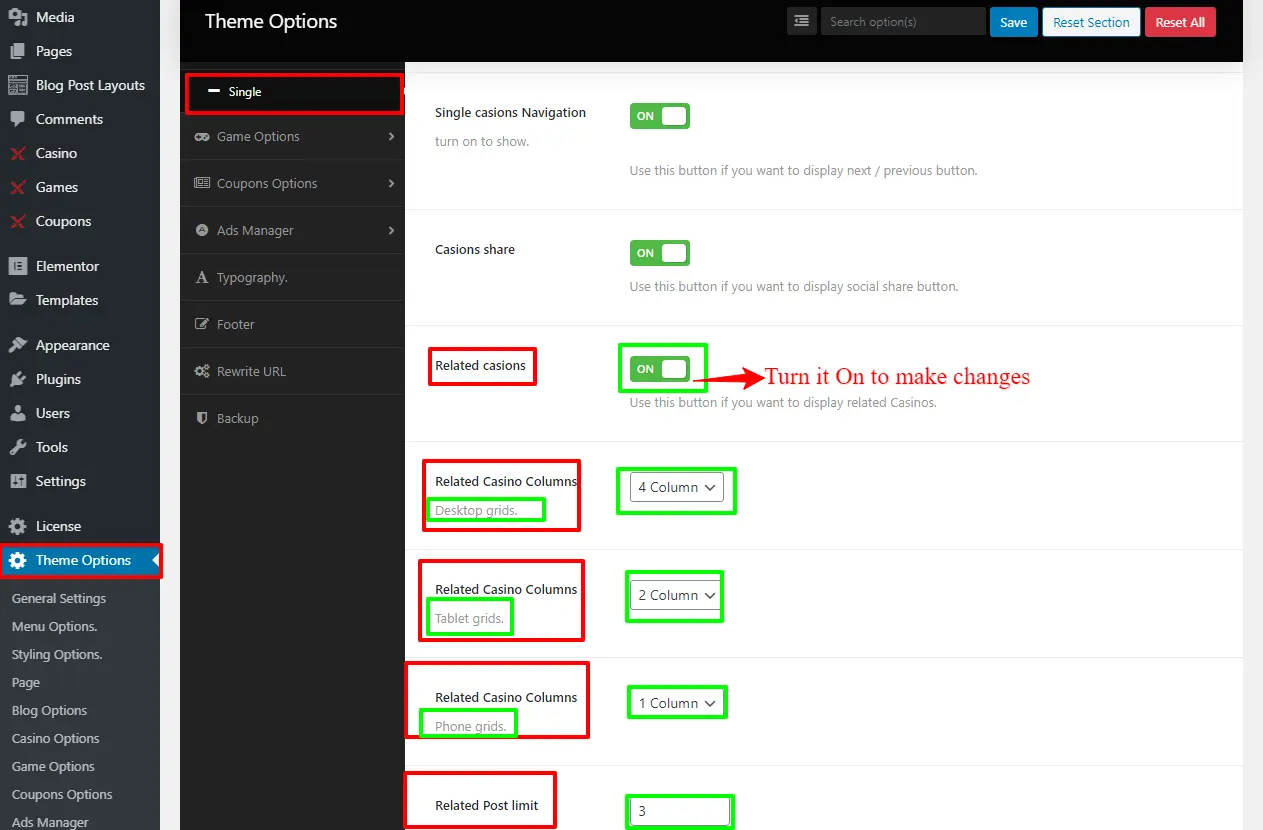The image size is (1263, 830).
Task: Click the expand-all sections icon beside search
Action: (x=802, y=22)
